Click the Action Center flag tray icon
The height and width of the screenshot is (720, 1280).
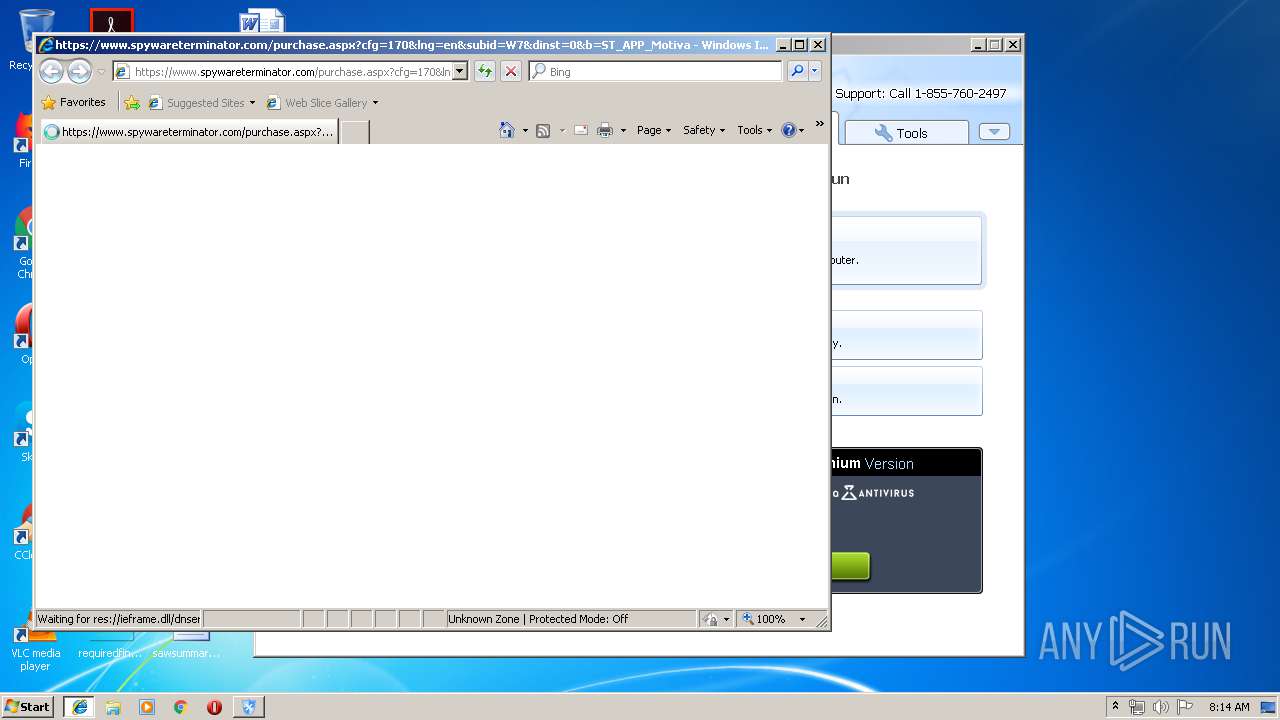[1183, 707]
